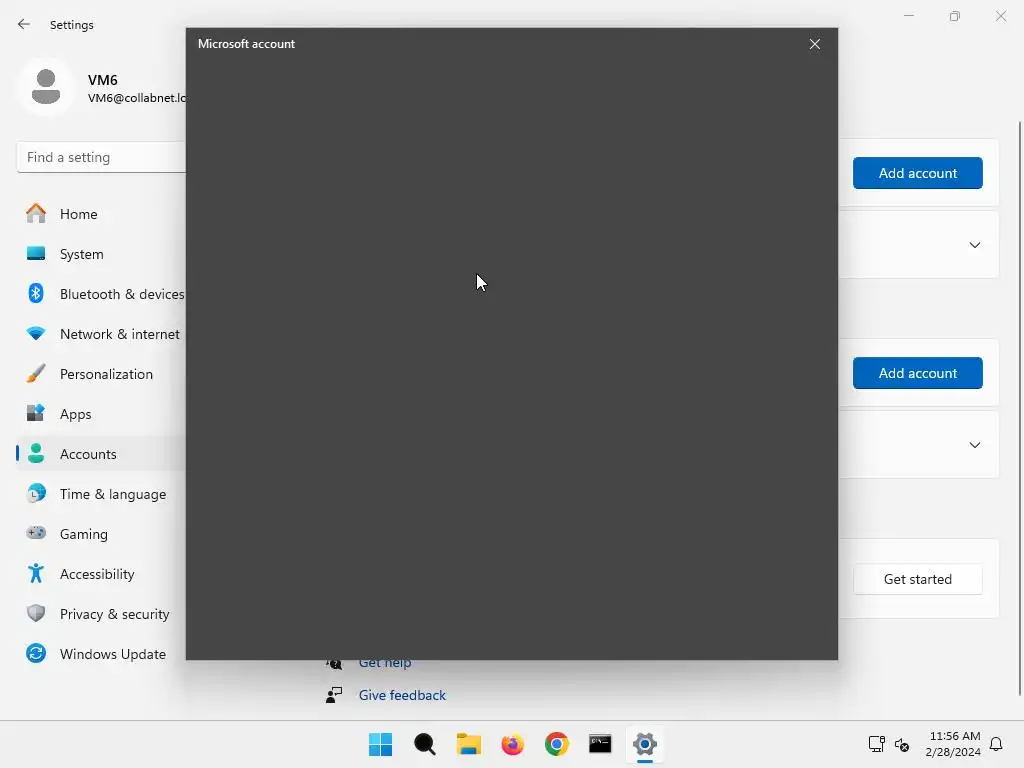Image resolution: width=1024 pixels, height=768 pixels.
Task: Click the Windows Update refresh icon
Action: pyautogui.click(x=36, y=653)
